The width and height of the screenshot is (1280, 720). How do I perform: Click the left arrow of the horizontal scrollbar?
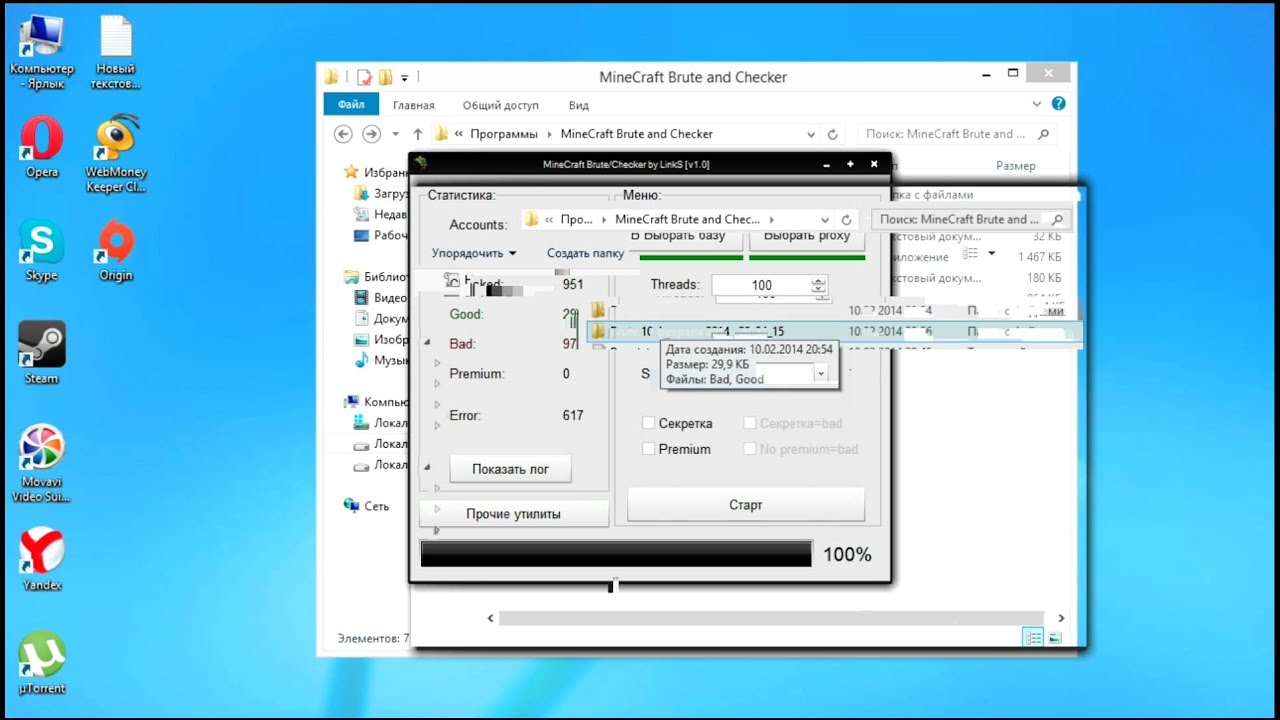[x=490, y=618]
